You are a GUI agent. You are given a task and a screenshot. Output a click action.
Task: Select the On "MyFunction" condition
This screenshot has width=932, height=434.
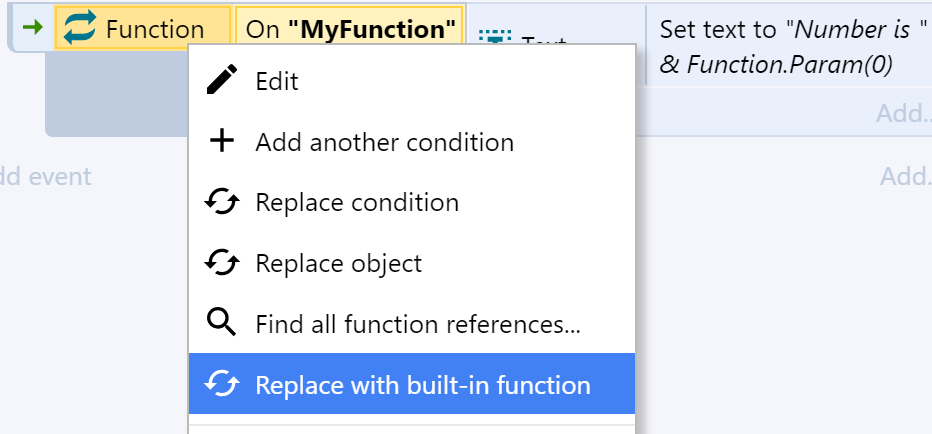tap(350, 28)
